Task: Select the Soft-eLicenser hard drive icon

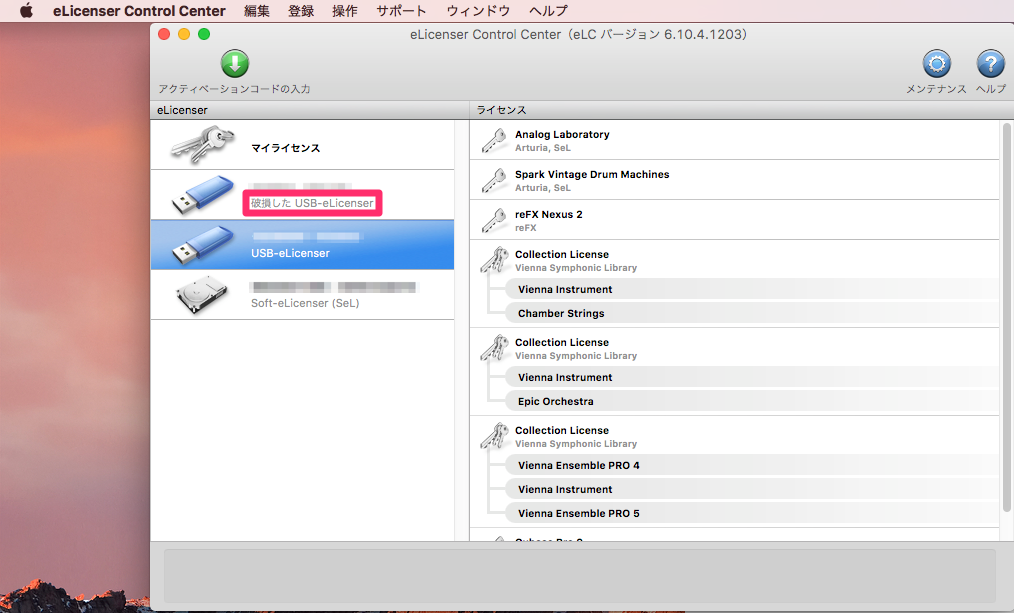Action: tap(202, 295)
